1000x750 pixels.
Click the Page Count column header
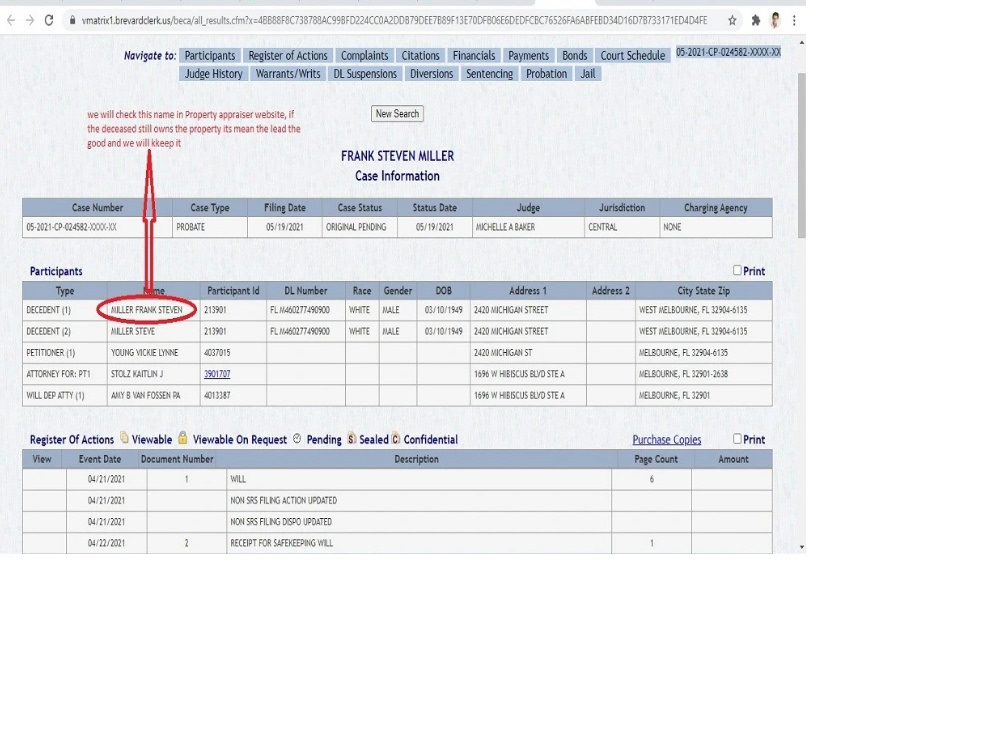tap(656, 459)
